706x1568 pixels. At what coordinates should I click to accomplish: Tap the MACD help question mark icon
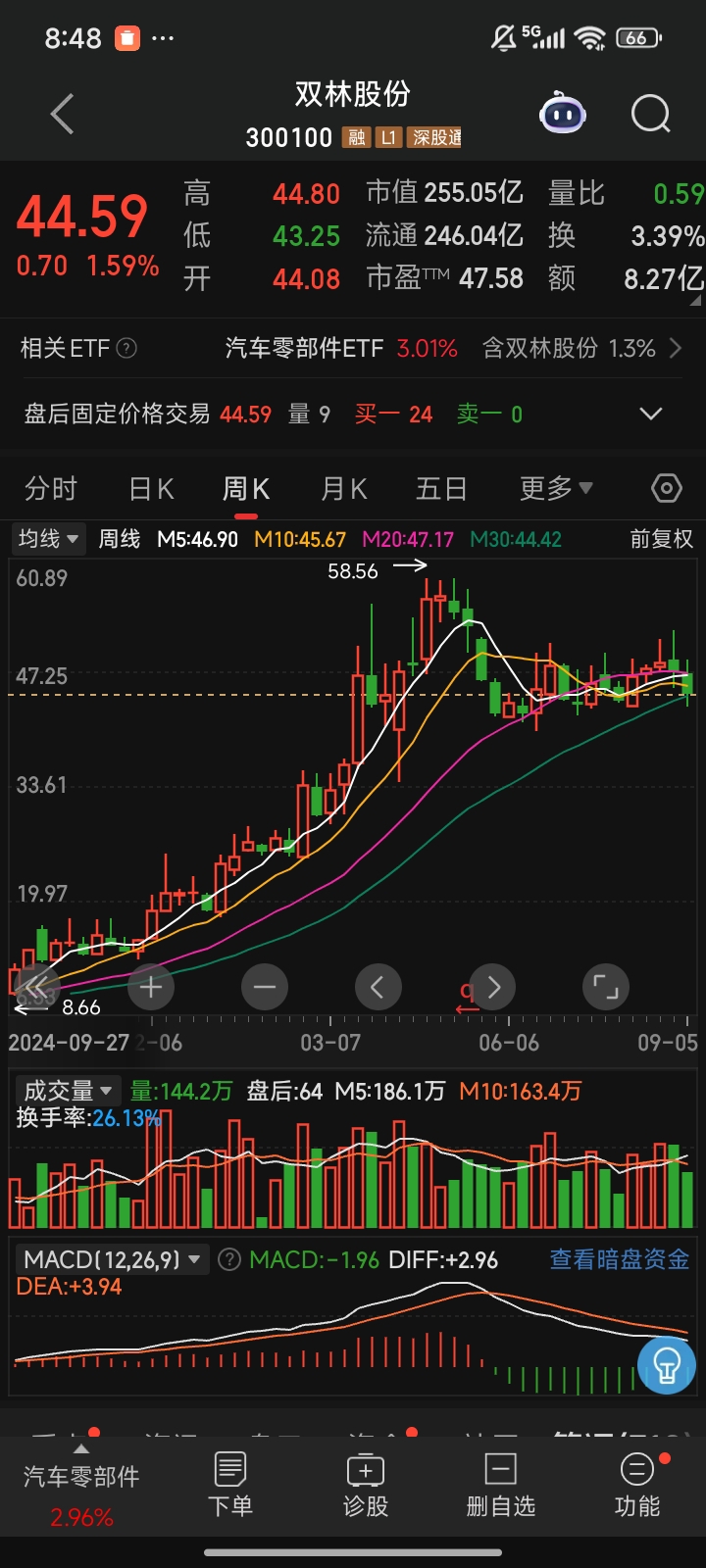229,1259
